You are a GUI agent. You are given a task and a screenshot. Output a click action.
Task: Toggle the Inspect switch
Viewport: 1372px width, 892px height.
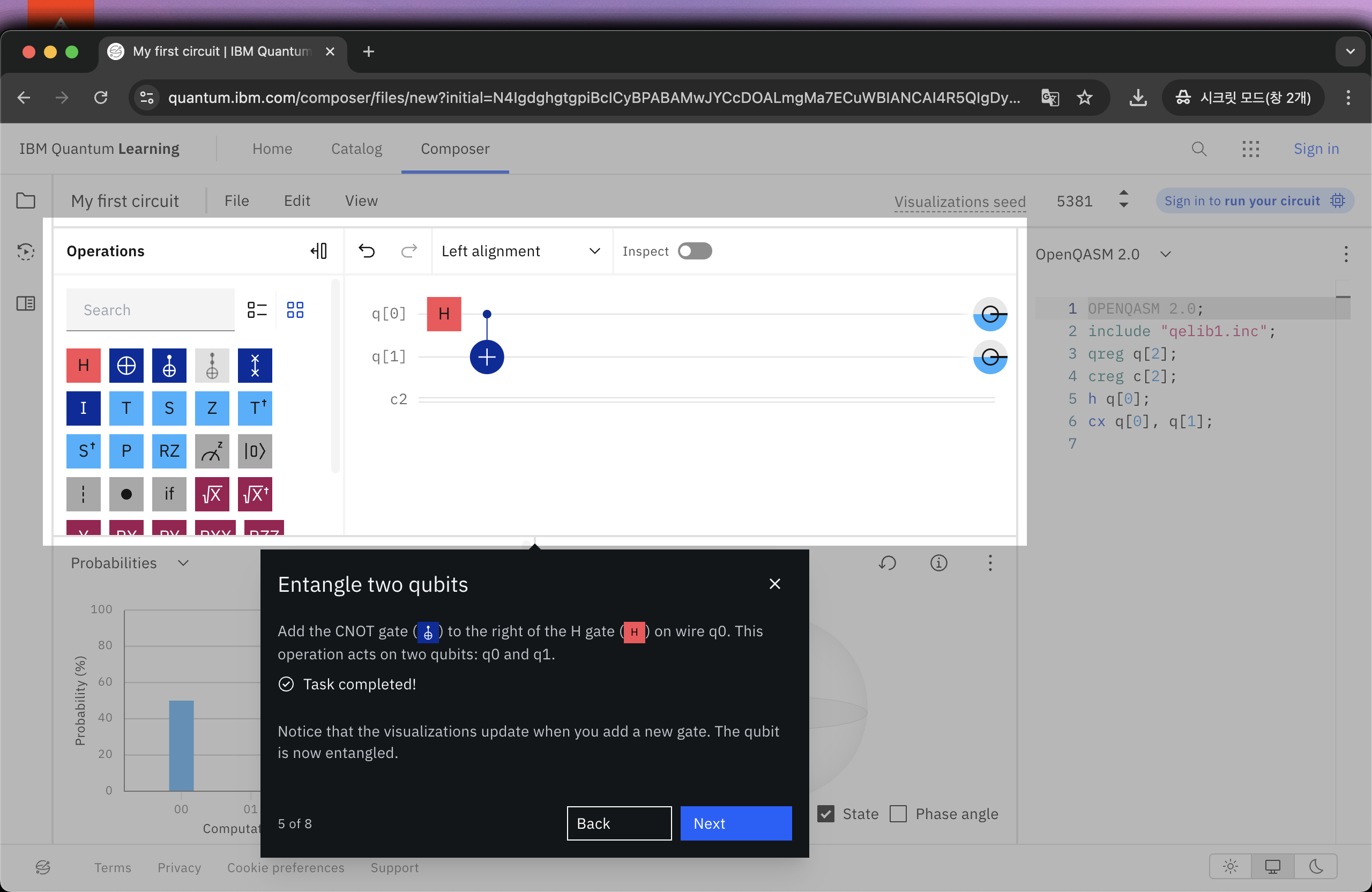point(695,251)
